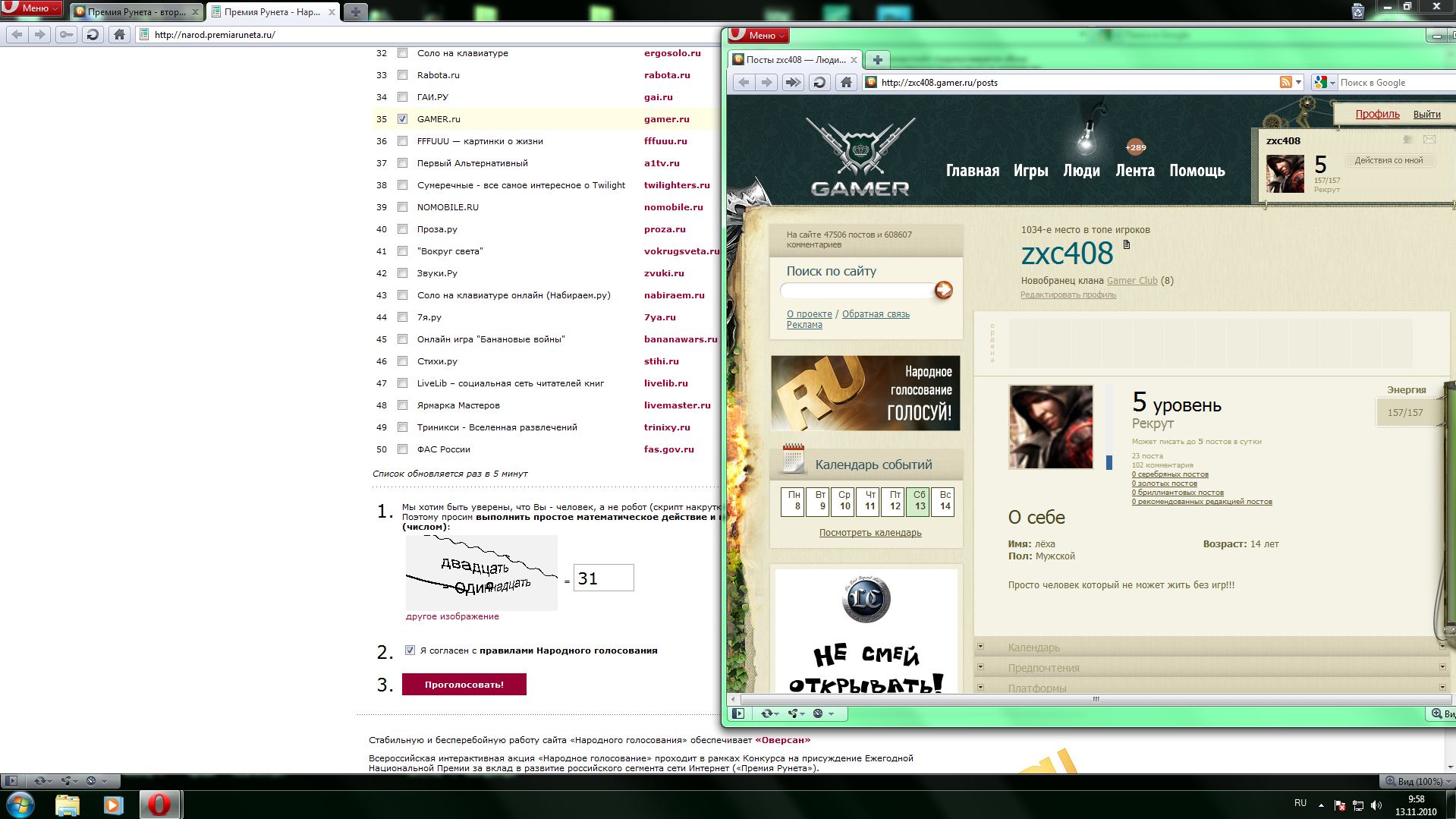The width and height of the screenshot is (1456, 819).
Task: Open the messages envelope icon near zxc408
Action: [1429, 140]
